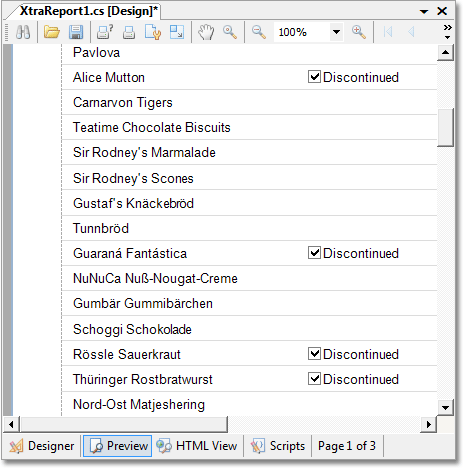
Task: Select the Hand Tool icon
Action: pos(206,32)
